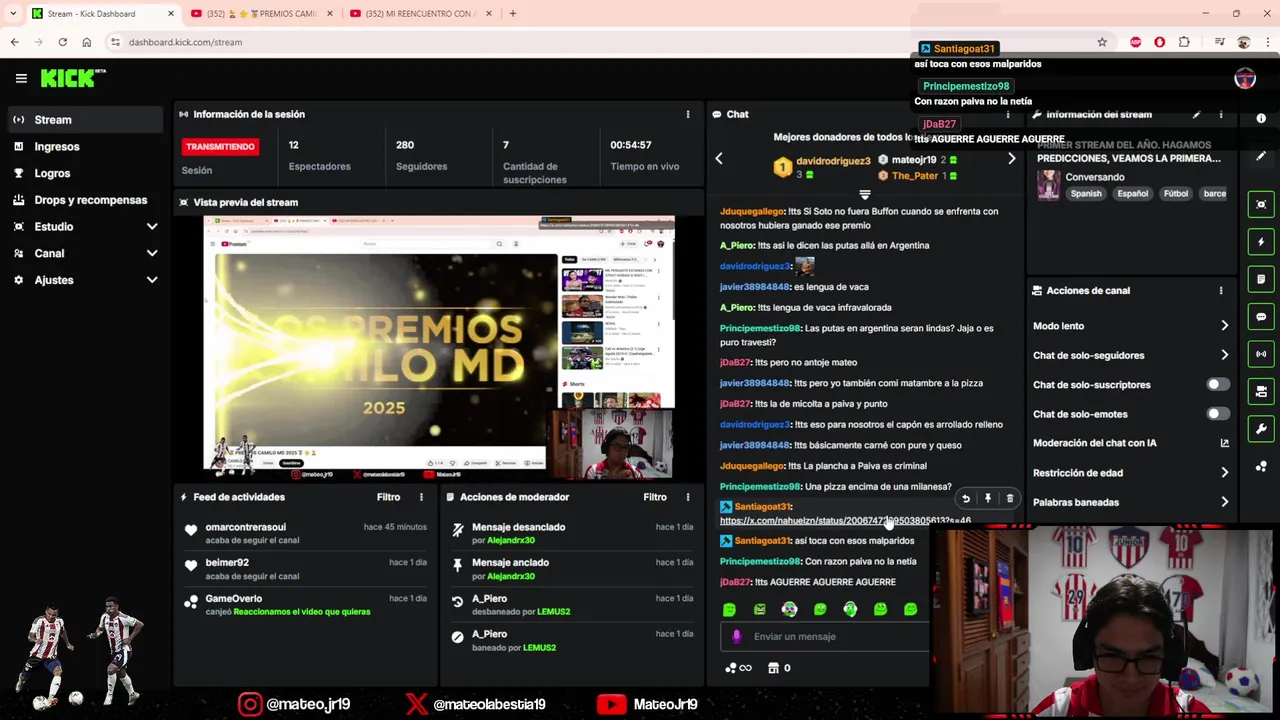This screenshot has height=720, width=1280.
Task: Show next top donors with right arrow
Action: (1011, 159)
